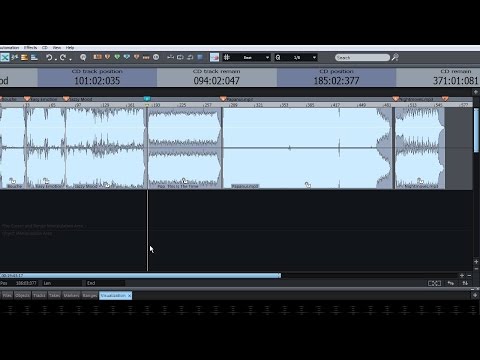Click the zoom-to-range bracket icon
Image resolution: width=480 pixels, height=360 pixels.
click(x=434, y=283)
